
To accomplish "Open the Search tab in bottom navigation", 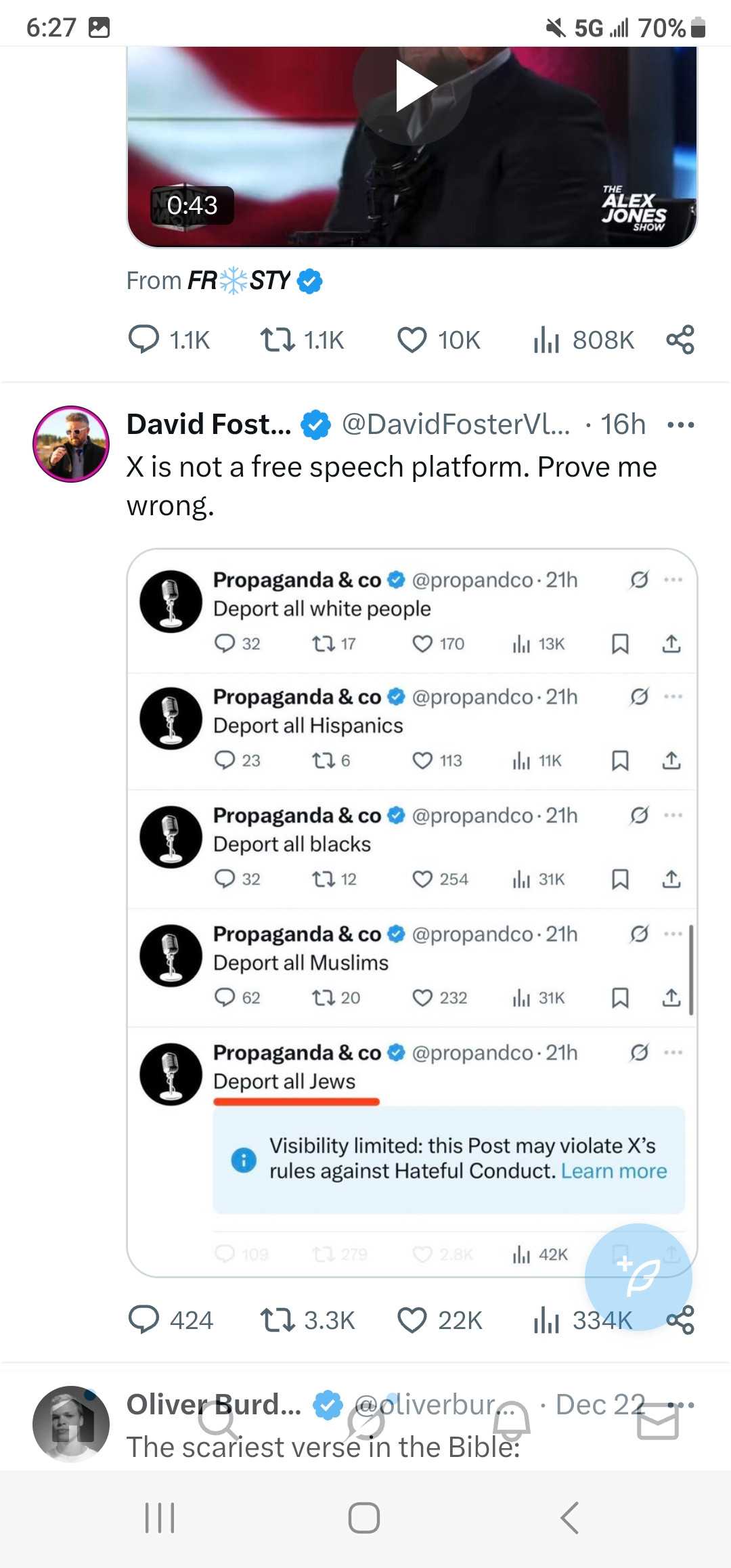I will [x=218, y=1422].
